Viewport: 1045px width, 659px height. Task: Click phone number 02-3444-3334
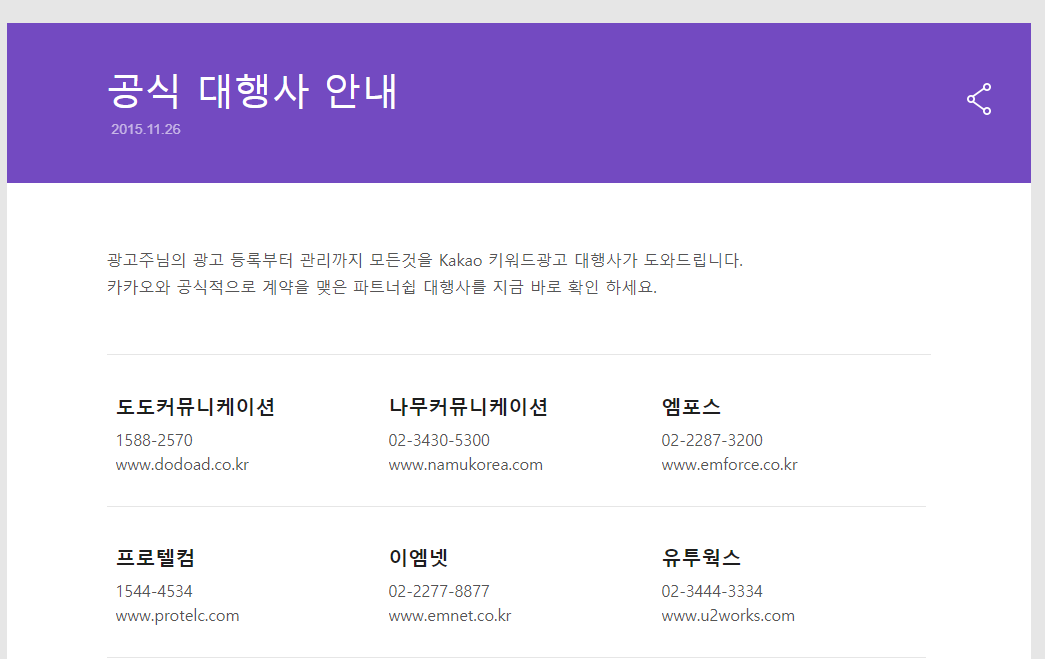point(712,592)
